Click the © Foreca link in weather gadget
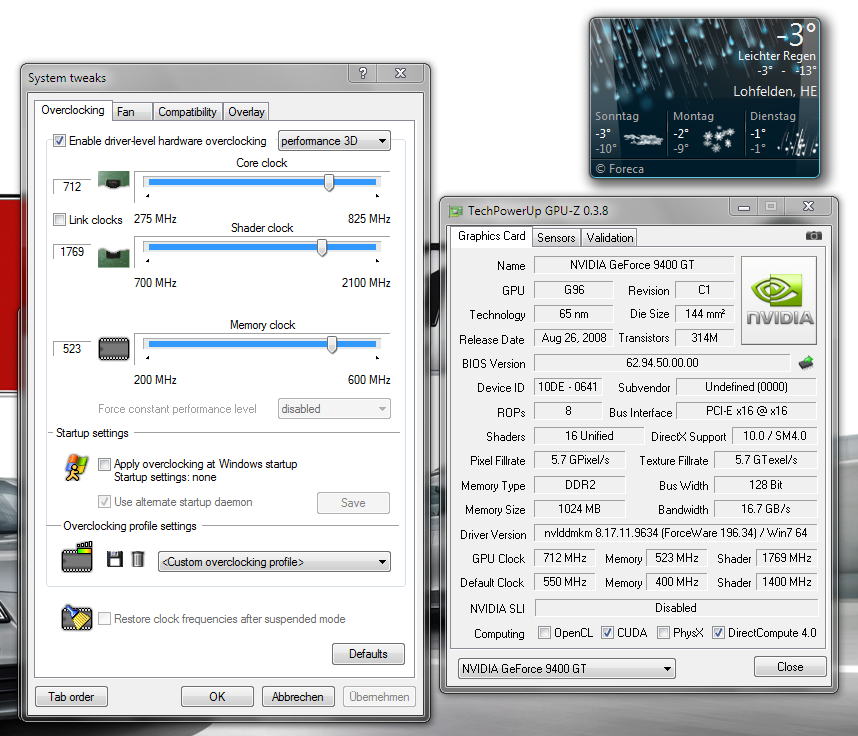Image resolution: width=858 pixels, height=736 pixels. [x=619, y=169]
